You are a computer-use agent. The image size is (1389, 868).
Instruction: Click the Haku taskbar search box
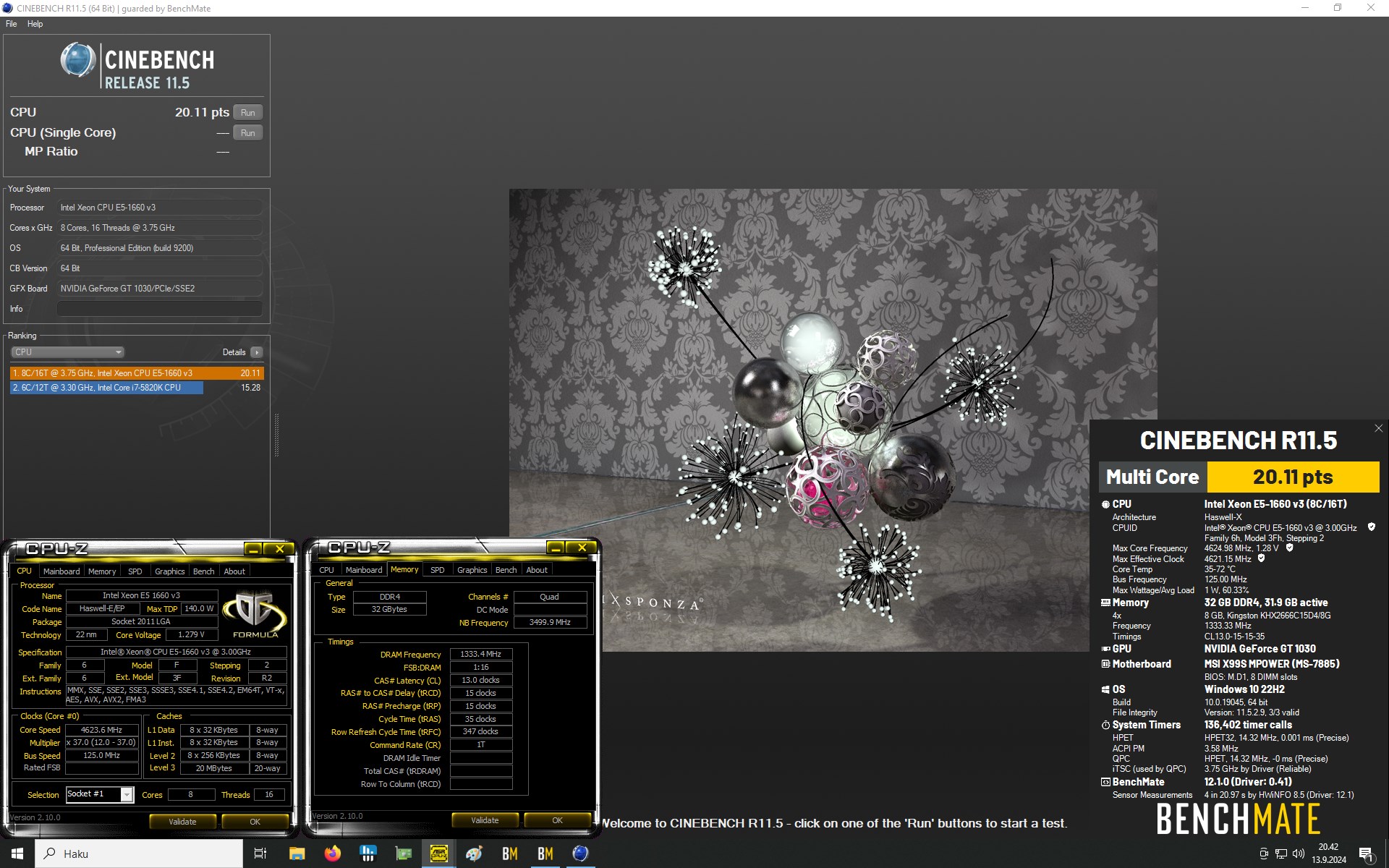pyautogui.click(x=139, y=854)
